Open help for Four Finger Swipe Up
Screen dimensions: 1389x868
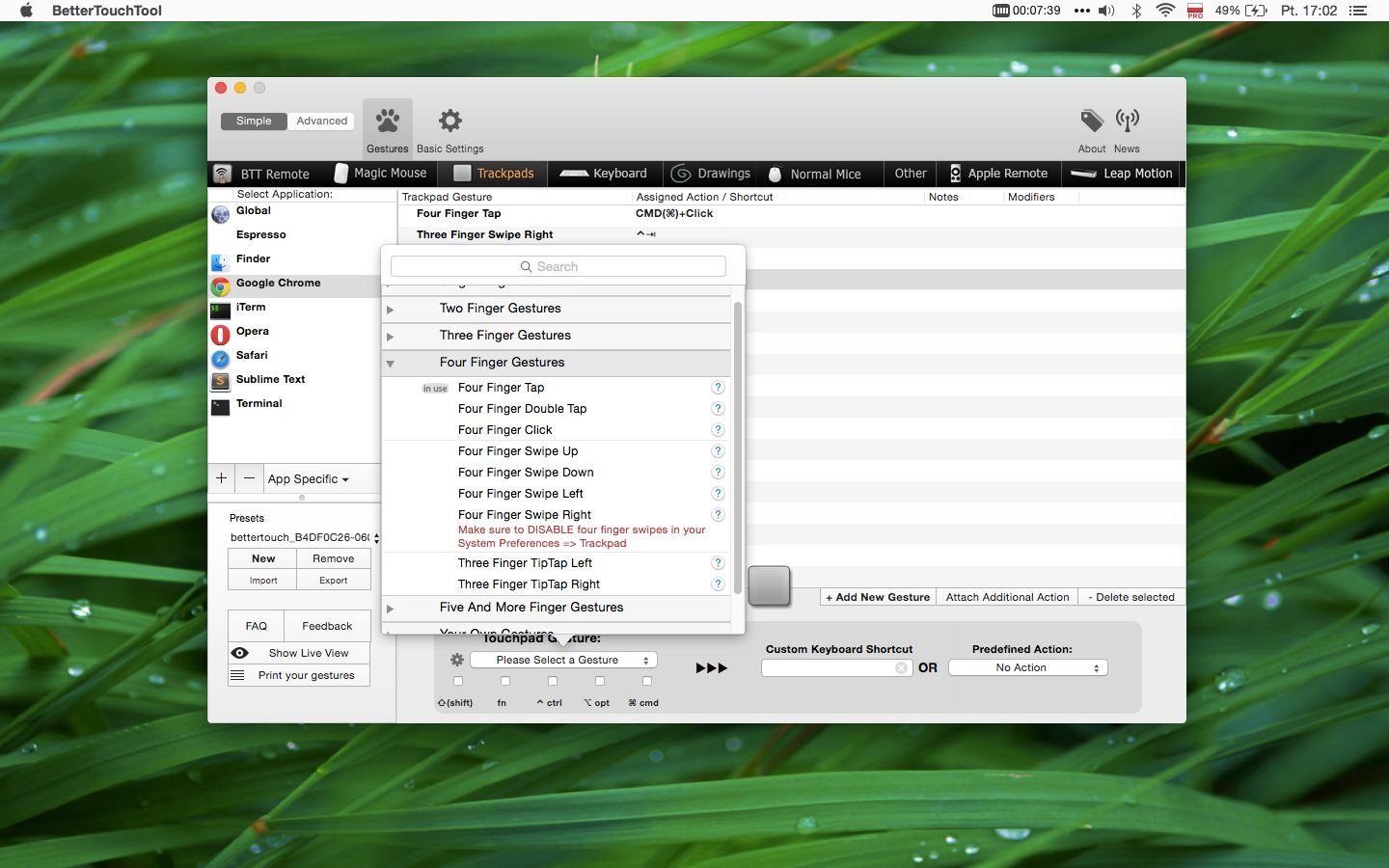pyautogui.click(x=718, y=451)
